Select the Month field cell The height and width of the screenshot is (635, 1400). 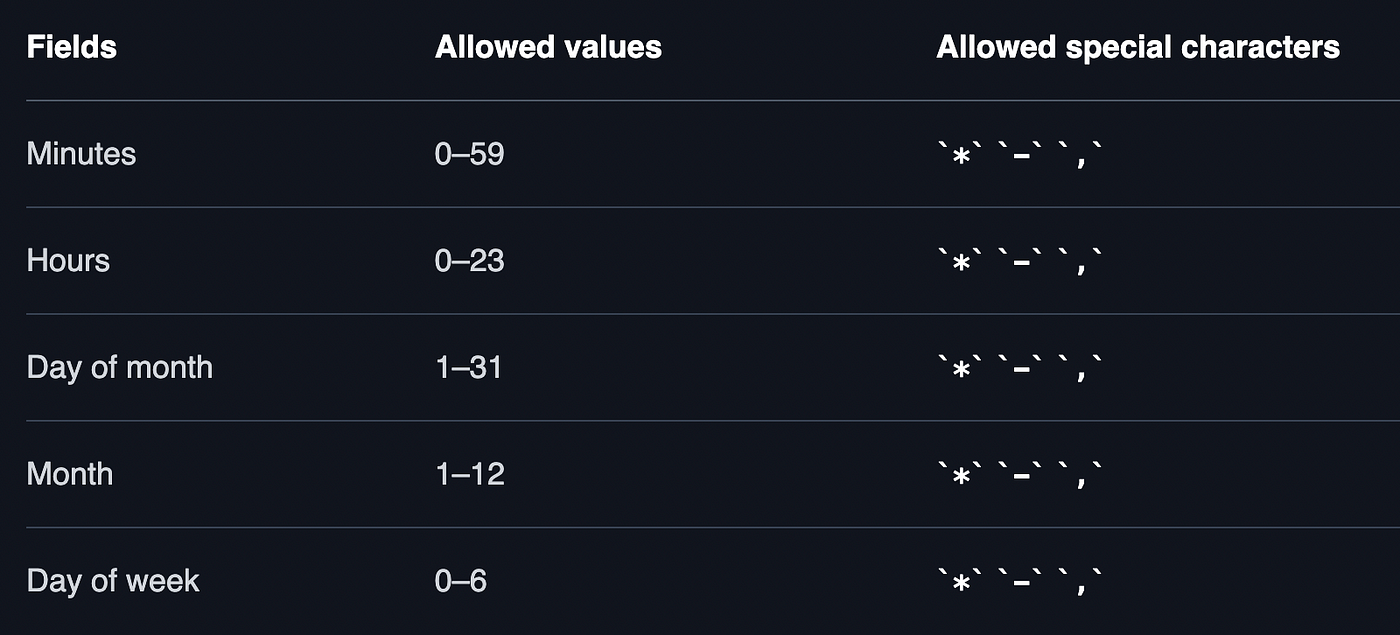[70, 474]
